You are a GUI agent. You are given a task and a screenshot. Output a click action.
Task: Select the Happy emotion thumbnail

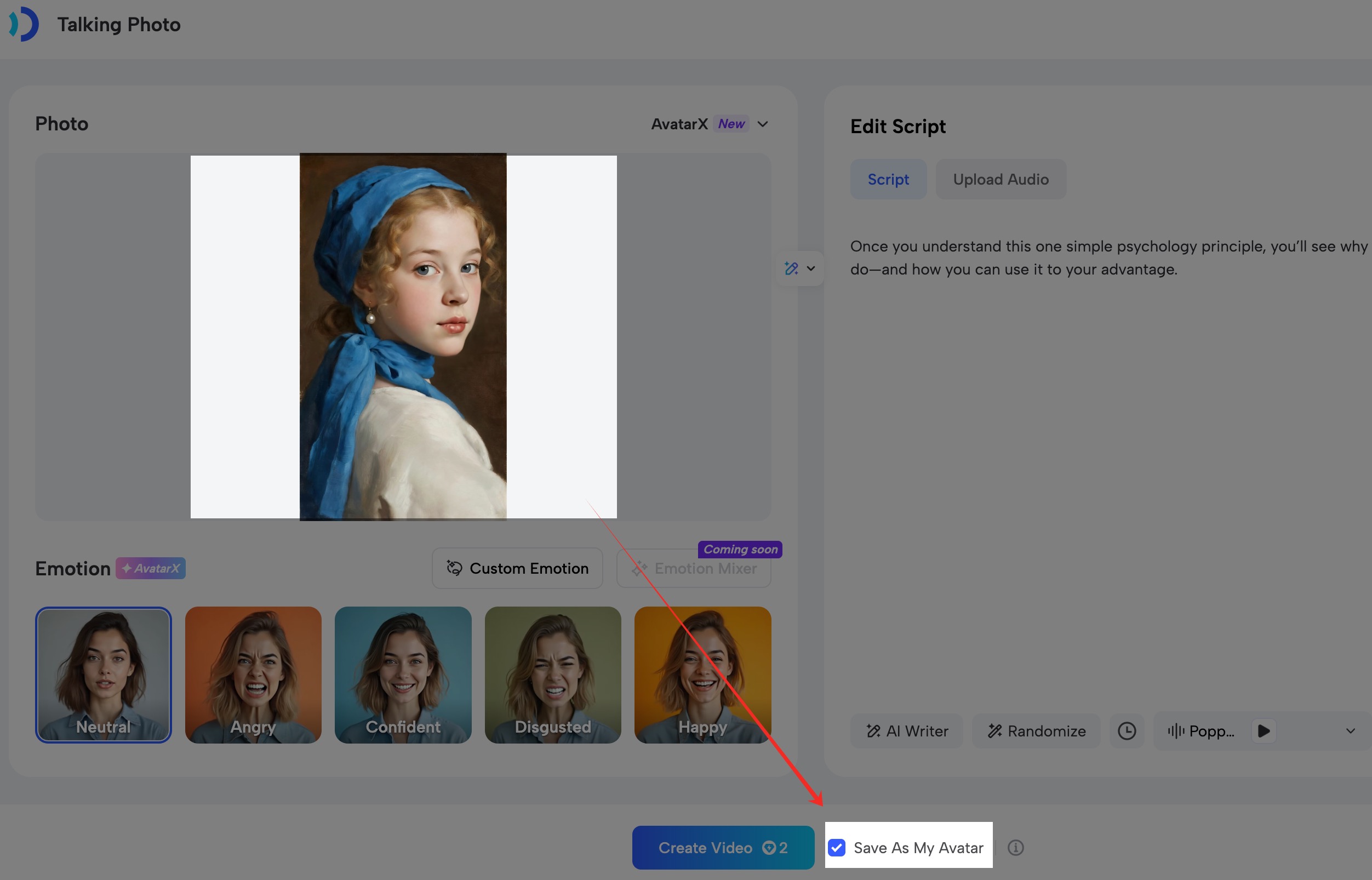(702, 675)
